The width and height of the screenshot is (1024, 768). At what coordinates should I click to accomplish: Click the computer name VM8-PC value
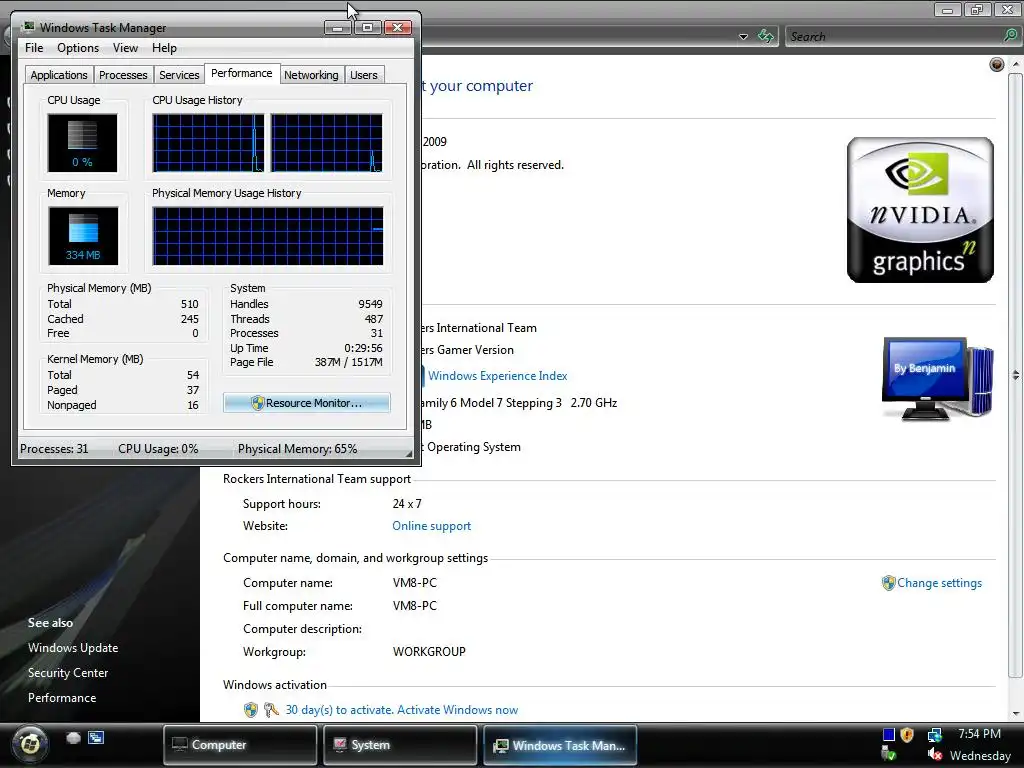(415, 583)
